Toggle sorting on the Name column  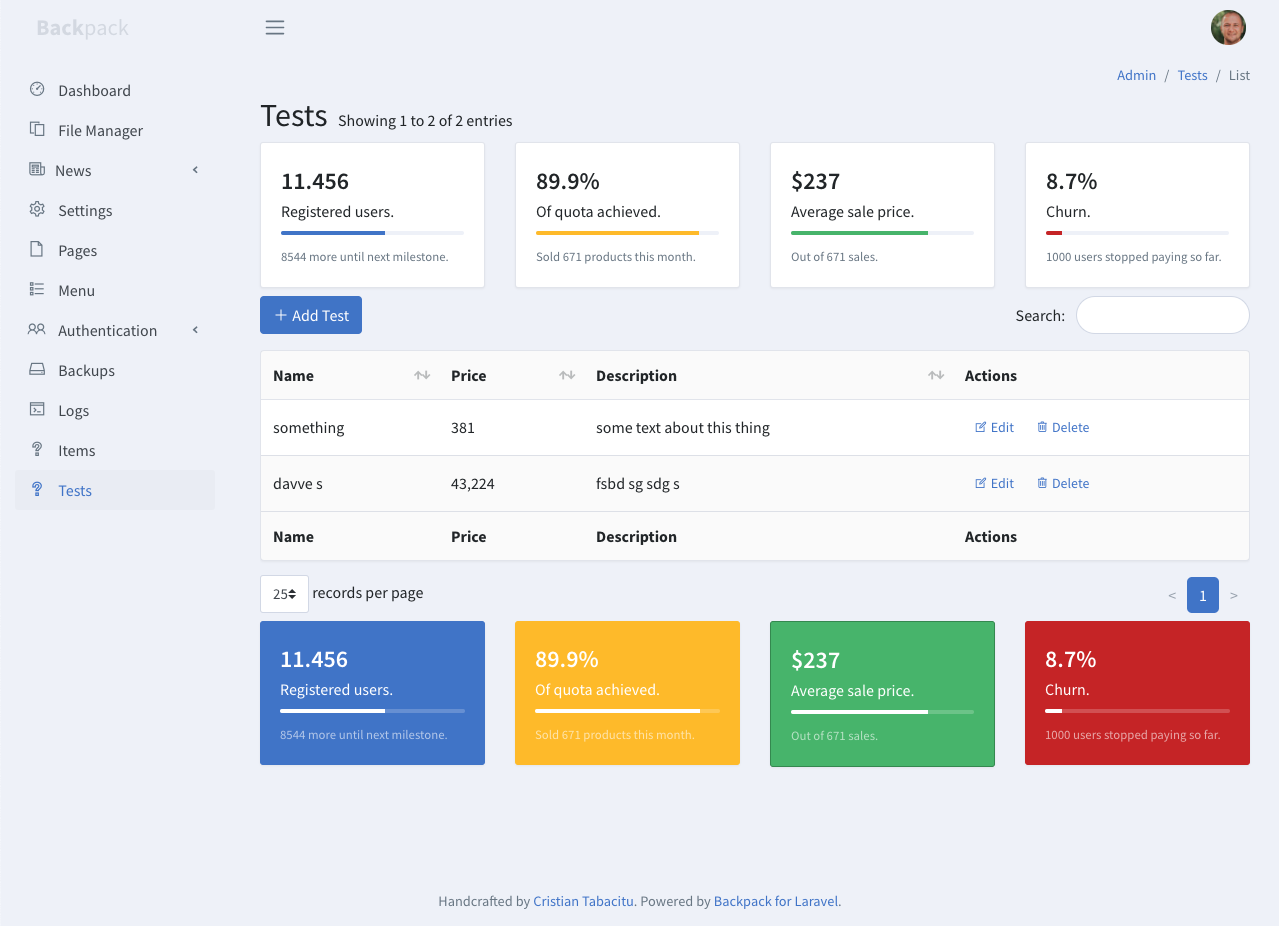pos(421,375)
